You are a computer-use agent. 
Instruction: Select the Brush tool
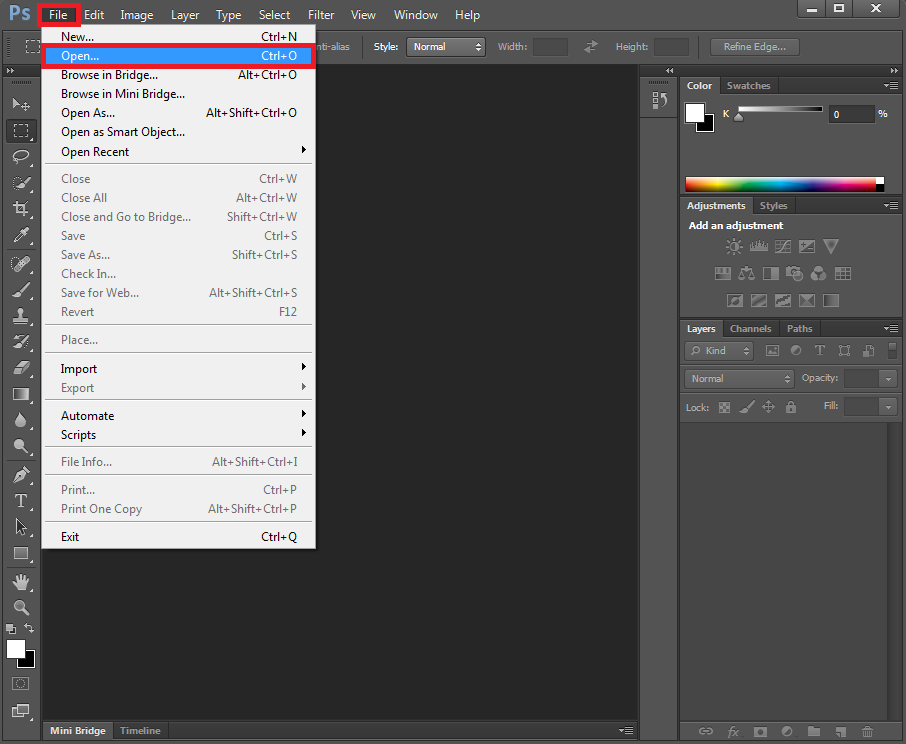click(x=22, y=289)
